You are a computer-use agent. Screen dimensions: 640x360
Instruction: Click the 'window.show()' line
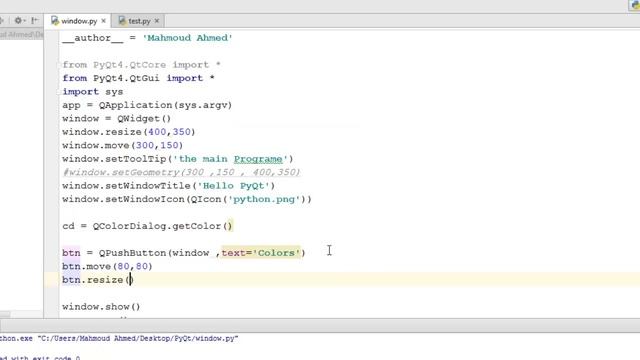[101, 307]
